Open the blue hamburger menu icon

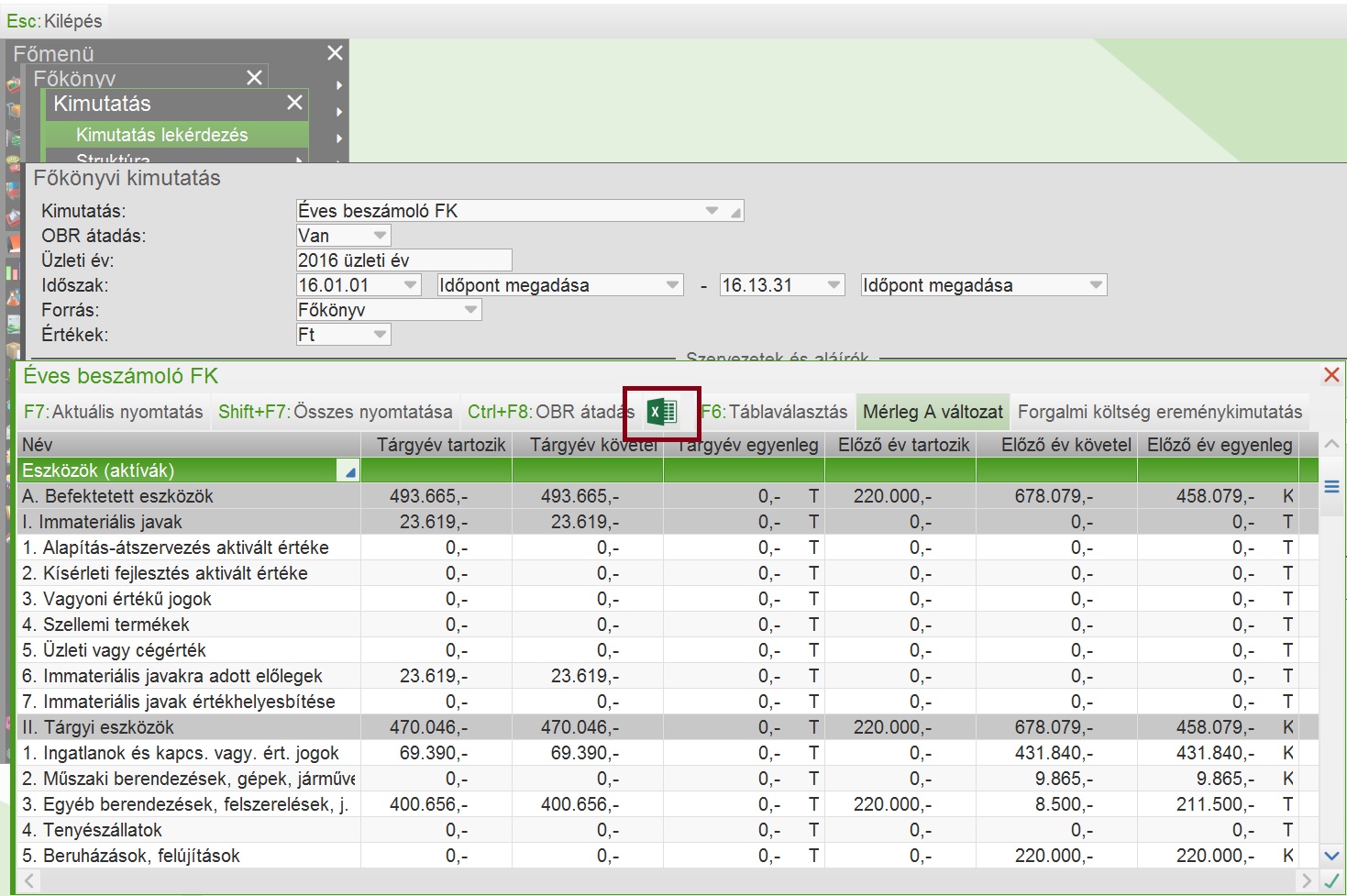coord(1331,487)
